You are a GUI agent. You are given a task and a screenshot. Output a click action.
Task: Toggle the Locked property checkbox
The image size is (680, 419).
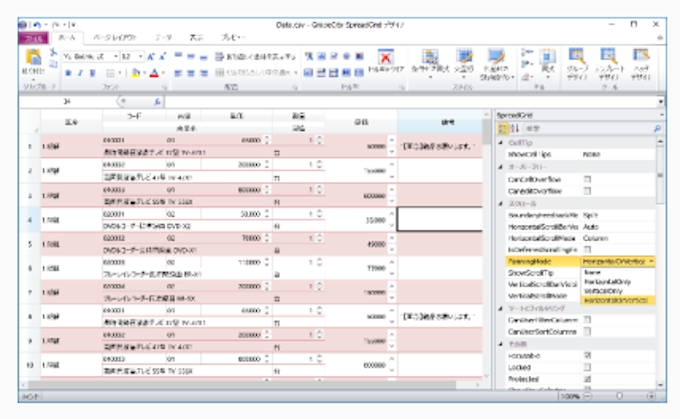click(x=587, y=368)
